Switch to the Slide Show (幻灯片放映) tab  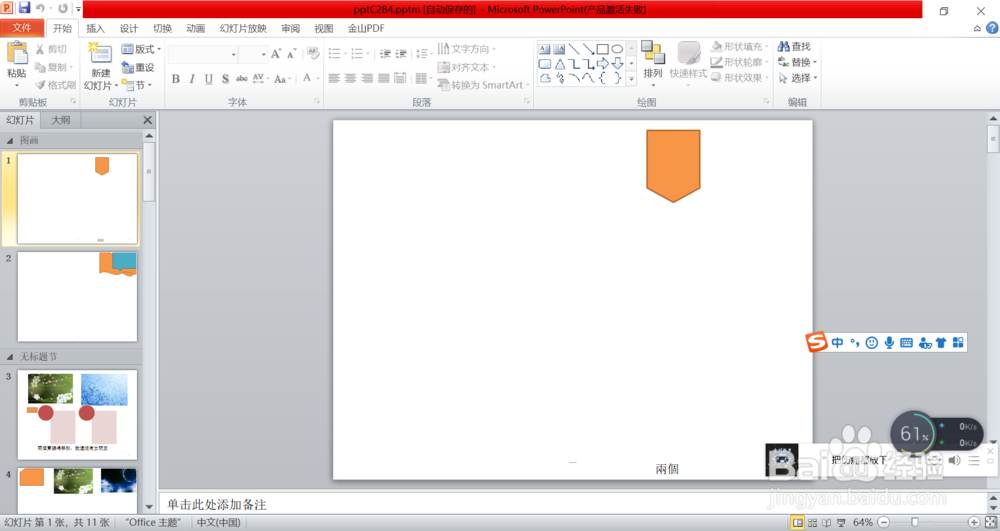243,28
